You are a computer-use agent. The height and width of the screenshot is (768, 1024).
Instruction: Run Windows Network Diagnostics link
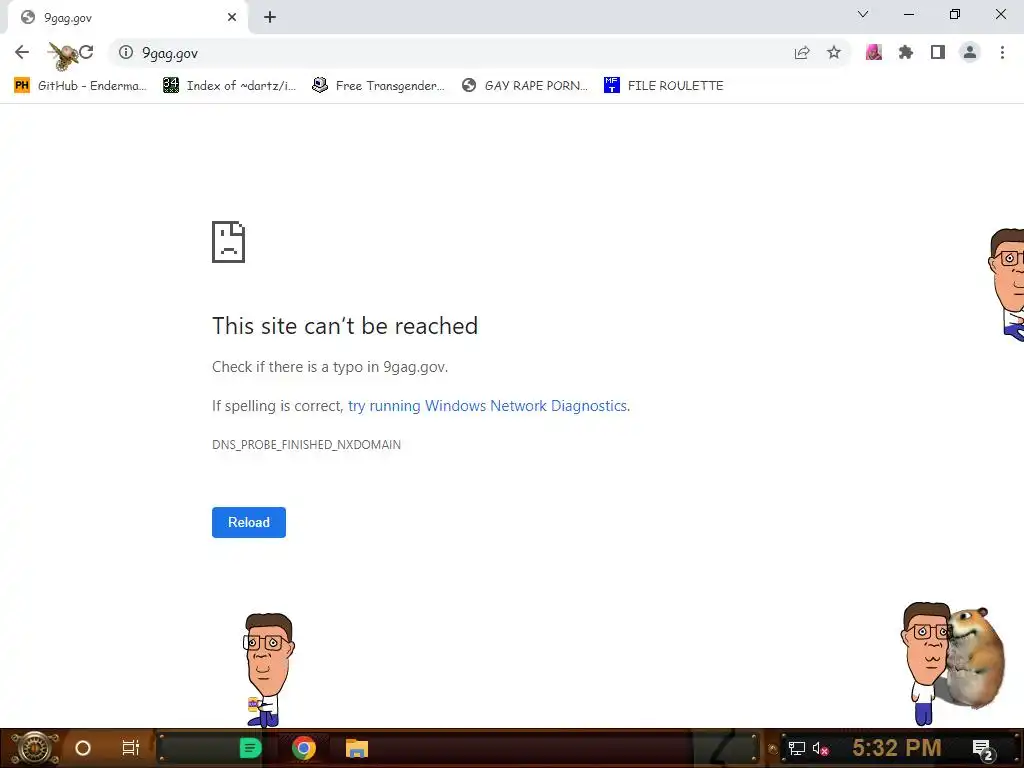[487, 406]
